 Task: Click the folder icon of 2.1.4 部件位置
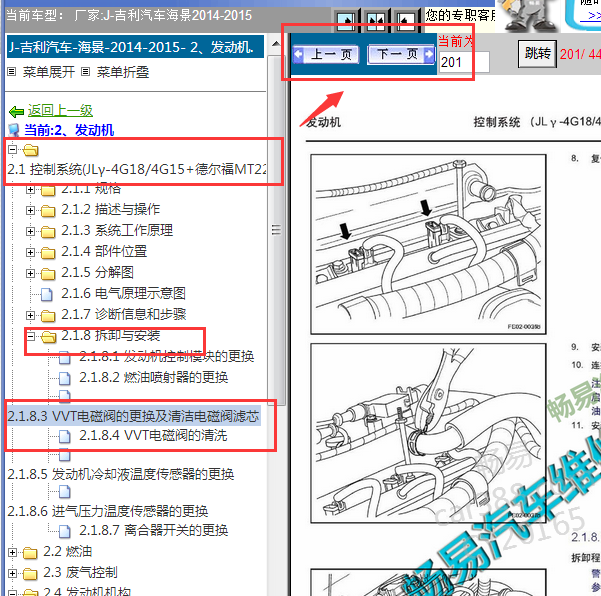pyautogui.click(x=48, y=253)
